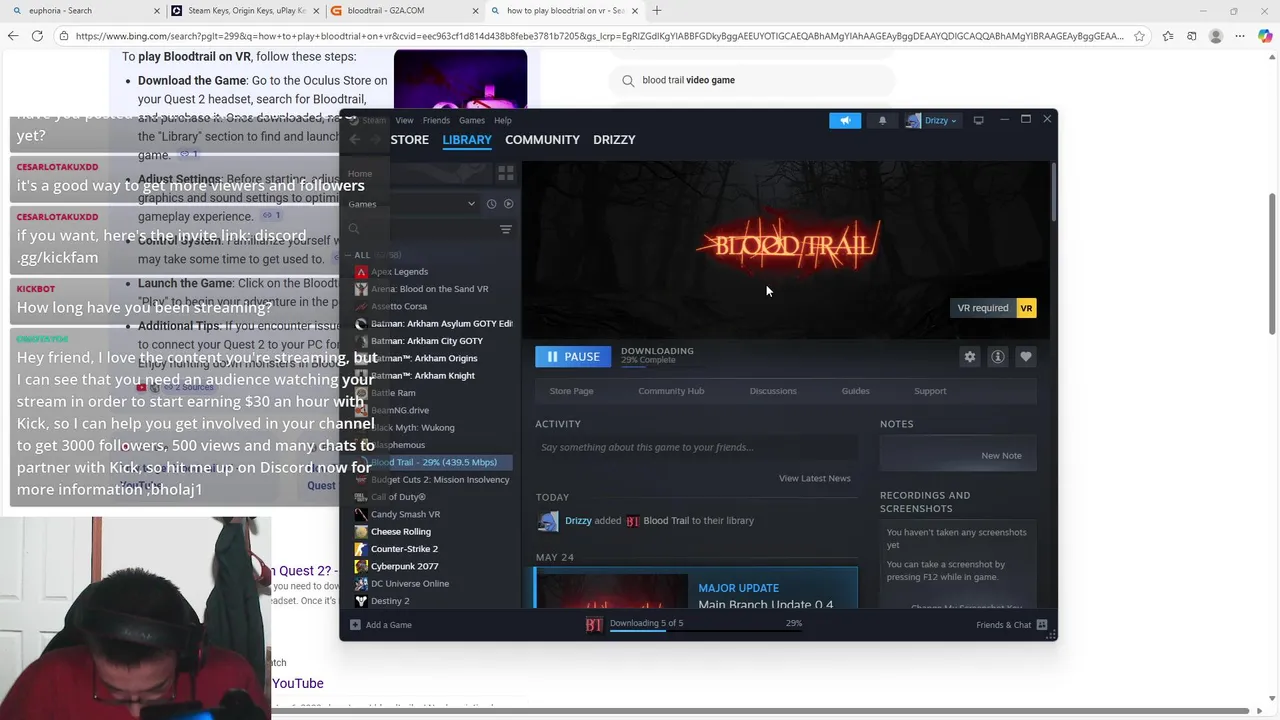Switch to bloodtrail - G2A.COM tab

pos(405,11)
